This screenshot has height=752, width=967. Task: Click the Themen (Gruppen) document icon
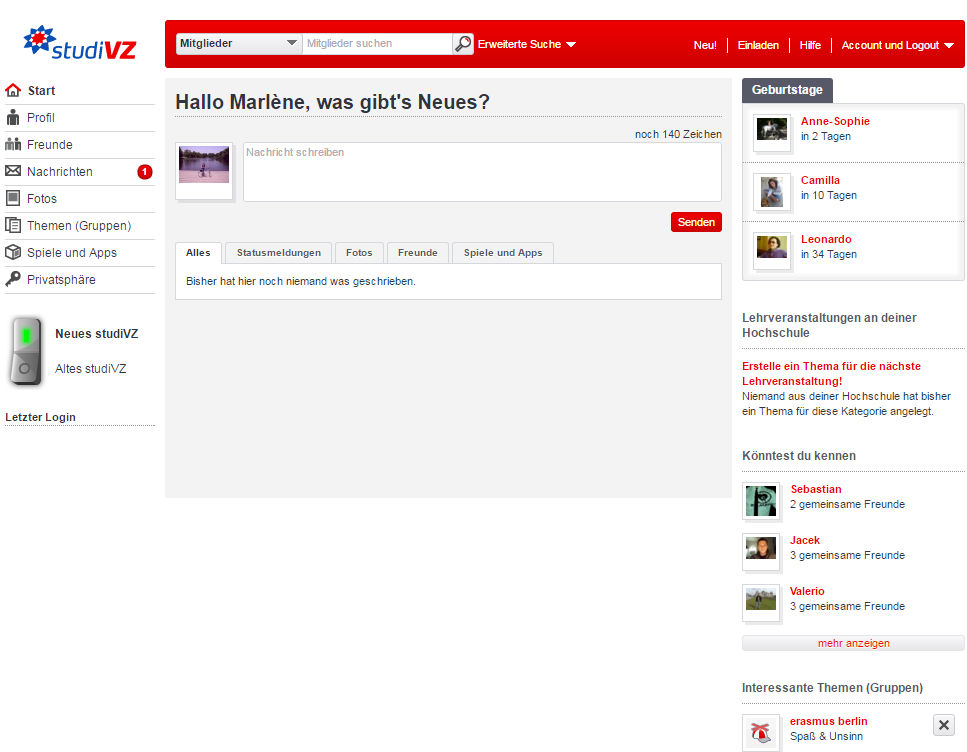pyautogui.click(x=13, y=225)
